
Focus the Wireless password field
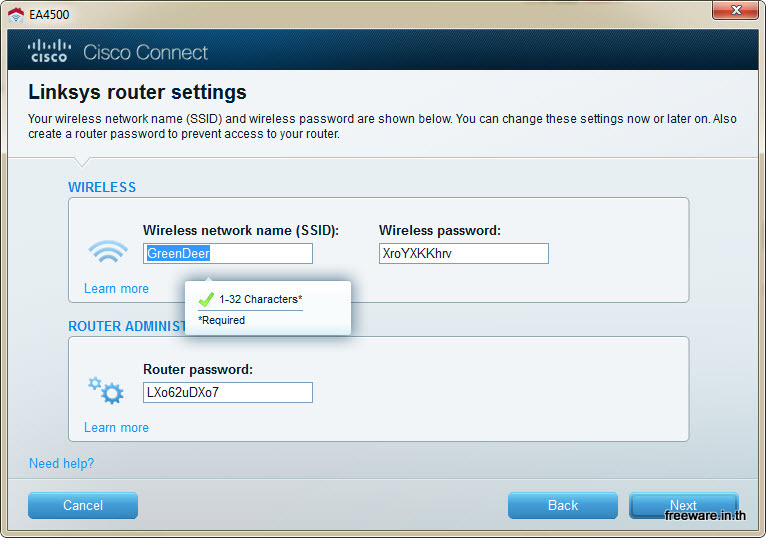tap(464, 254)
